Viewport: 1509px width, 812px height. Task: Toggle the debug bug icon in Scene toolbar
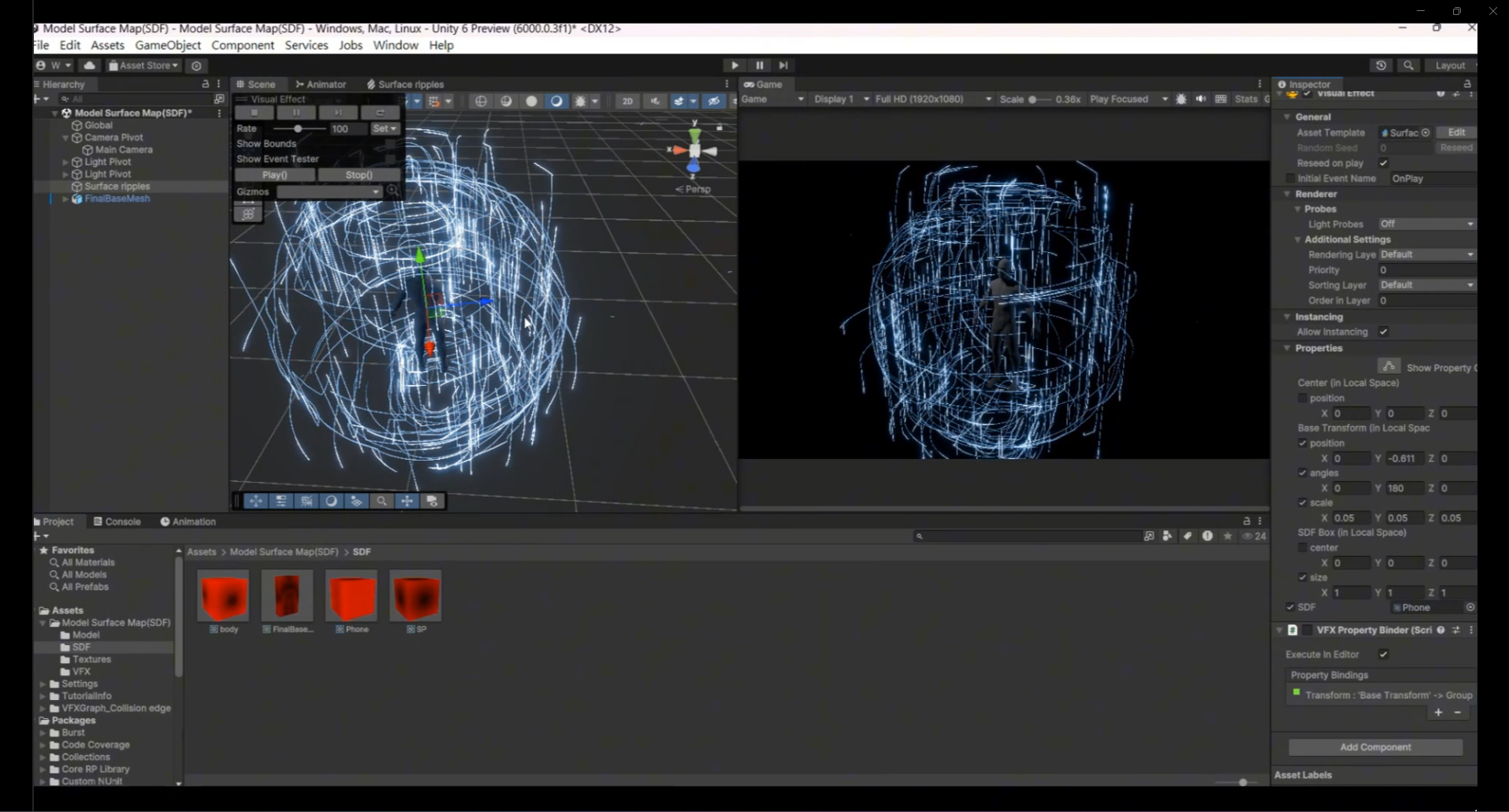[x=581, y=101]
